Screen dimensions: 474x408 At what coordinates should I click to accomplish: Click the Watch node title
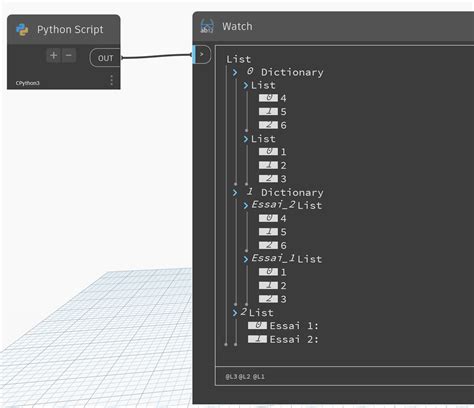tap(237, 26)
